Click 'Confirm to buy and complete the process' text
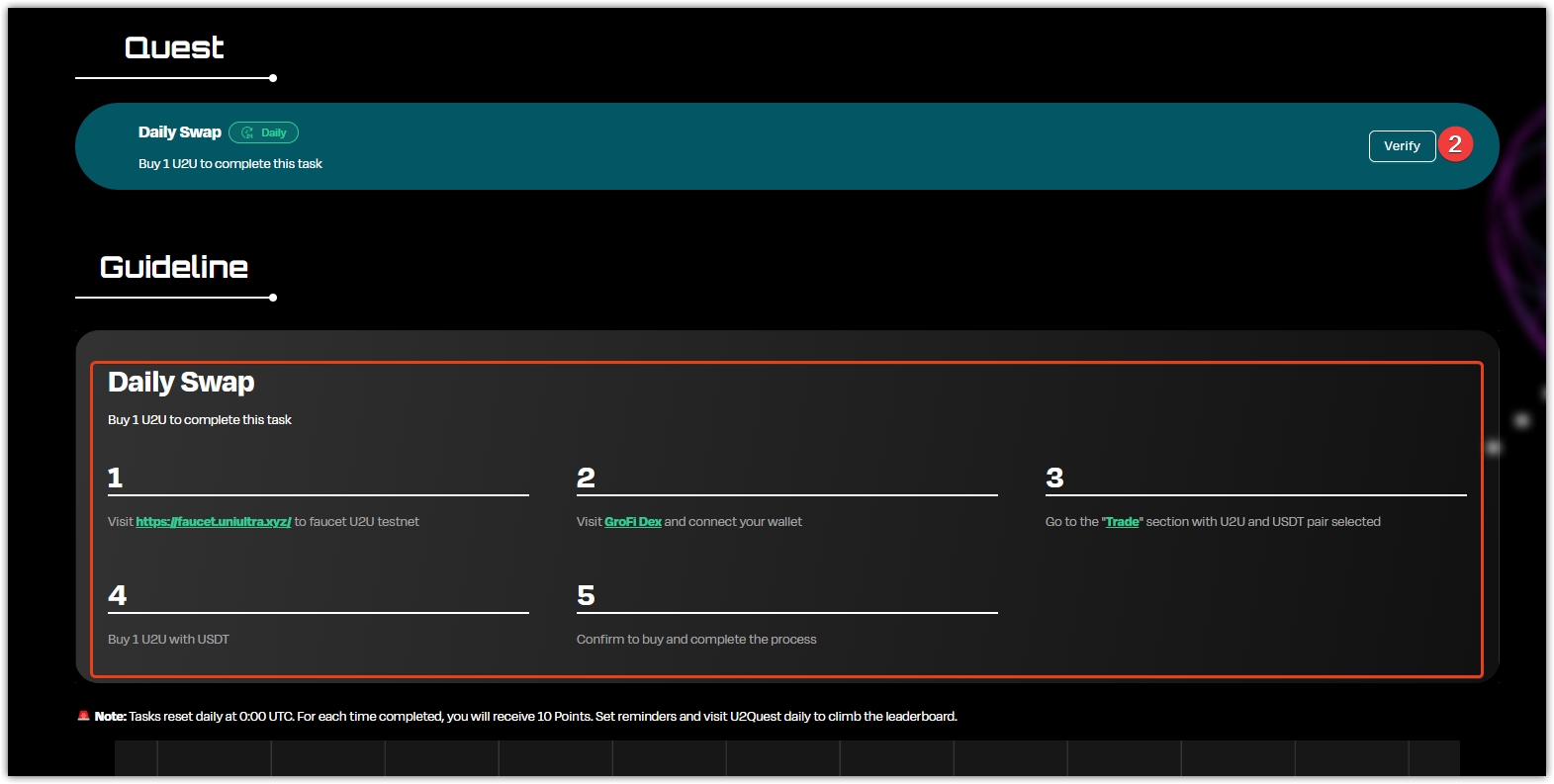The image size is (1554, 784). point(696,640)
